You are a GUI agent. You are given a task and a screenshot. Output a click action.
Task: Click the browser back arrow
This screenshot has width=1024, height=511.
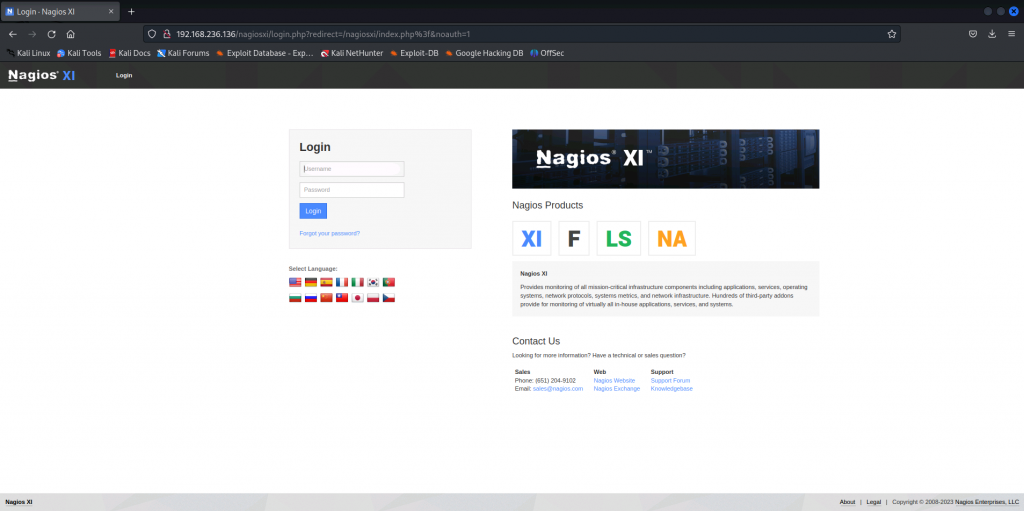pos(13,34)
